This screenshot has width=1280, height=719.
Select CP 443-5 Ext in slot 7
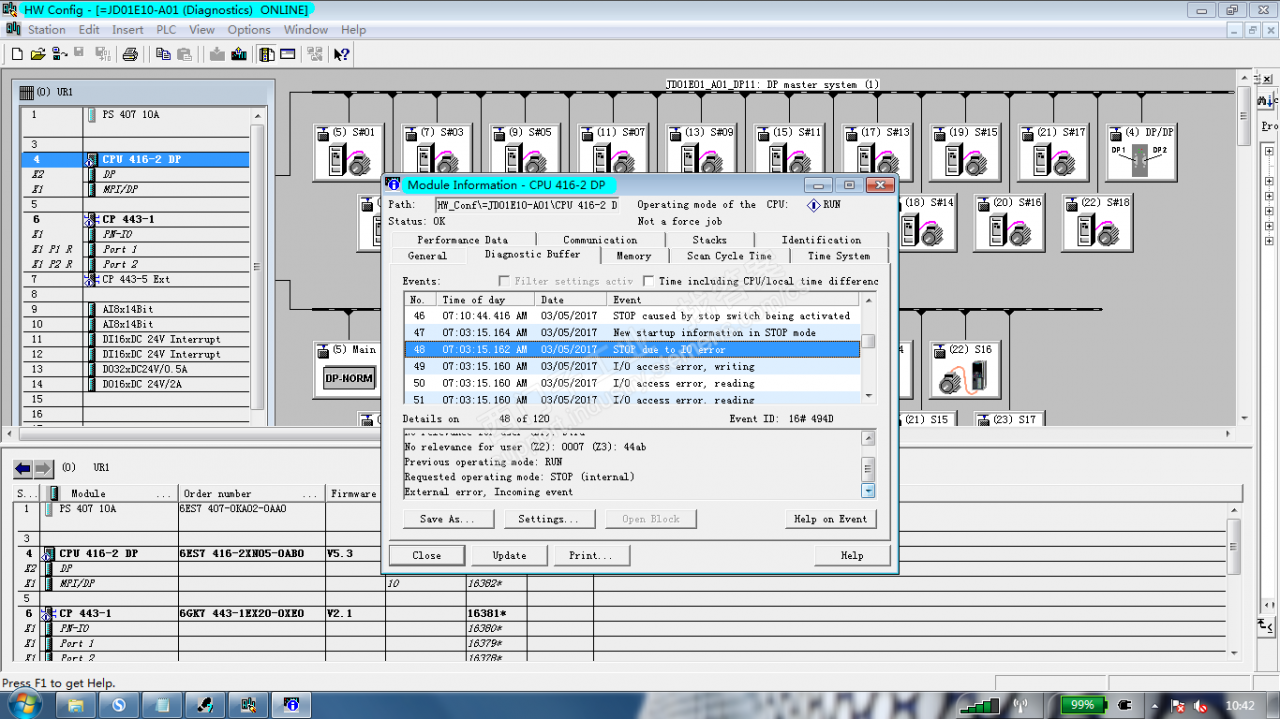pyautogui.click(x=136, y=279)
